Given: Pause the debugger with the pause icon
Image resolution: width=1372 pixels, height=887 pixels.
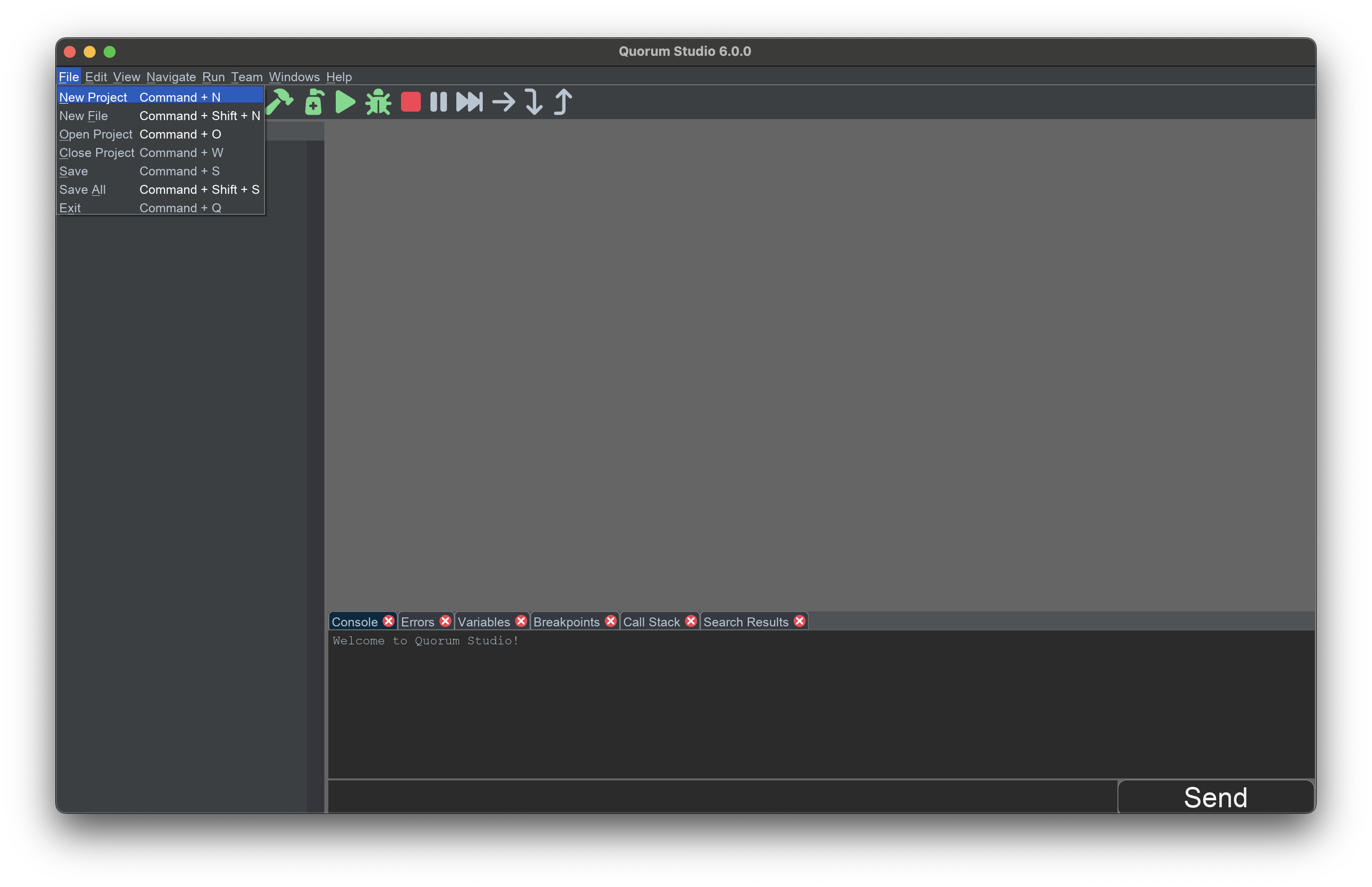Looking at the screenshot, I should click(x=438, y=102).
